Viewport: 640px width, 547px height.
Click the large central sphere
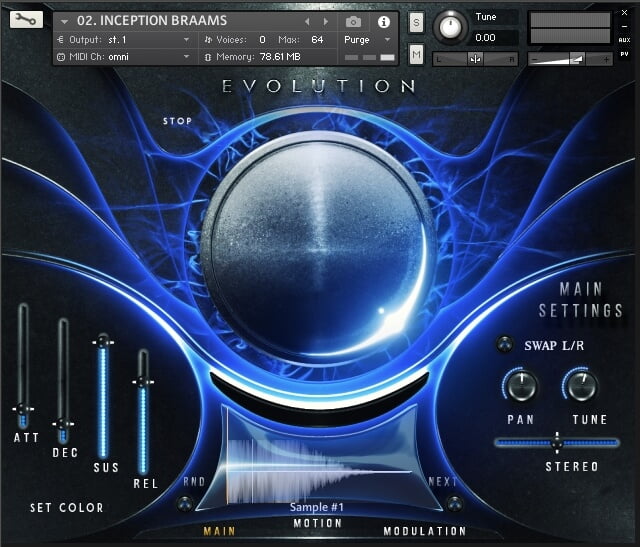[319, 249]
